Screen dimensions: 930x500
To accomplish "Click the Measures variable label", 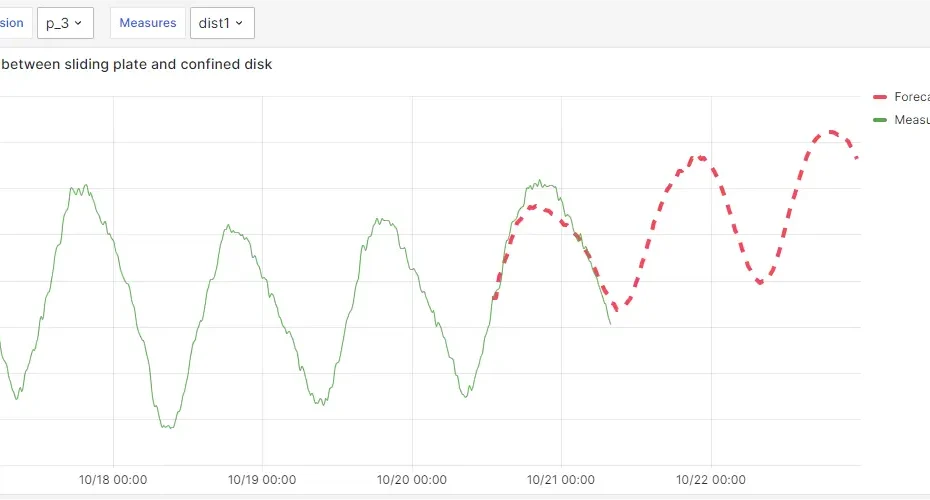I will click(148, 23).
